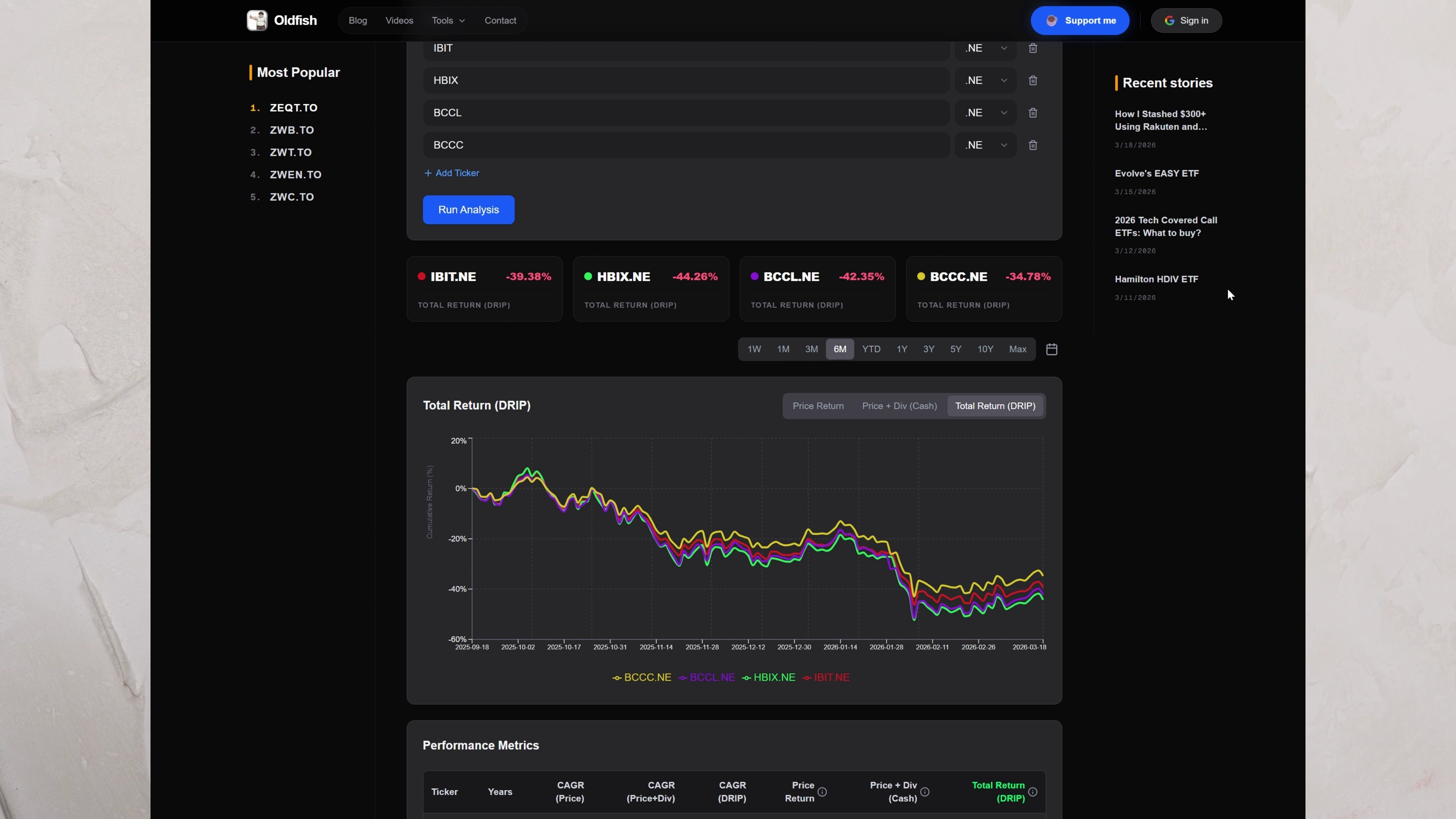Image resolution: width=1456 pixels, height=819 pixels.
Task: Open the custom date range calendar
Action: (x=1051, y=349)
